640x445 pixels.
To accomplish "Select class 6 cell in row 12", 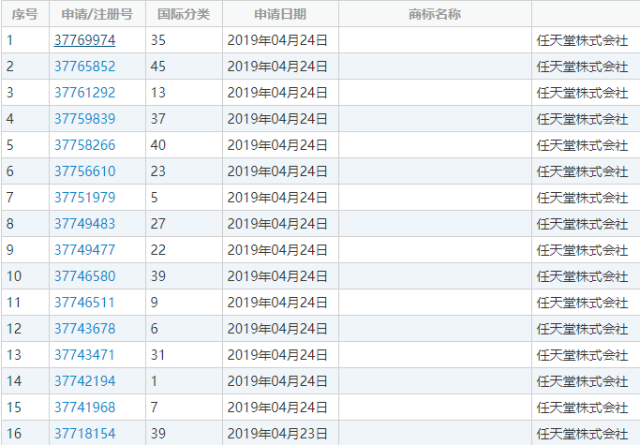I will pos(184,329).
